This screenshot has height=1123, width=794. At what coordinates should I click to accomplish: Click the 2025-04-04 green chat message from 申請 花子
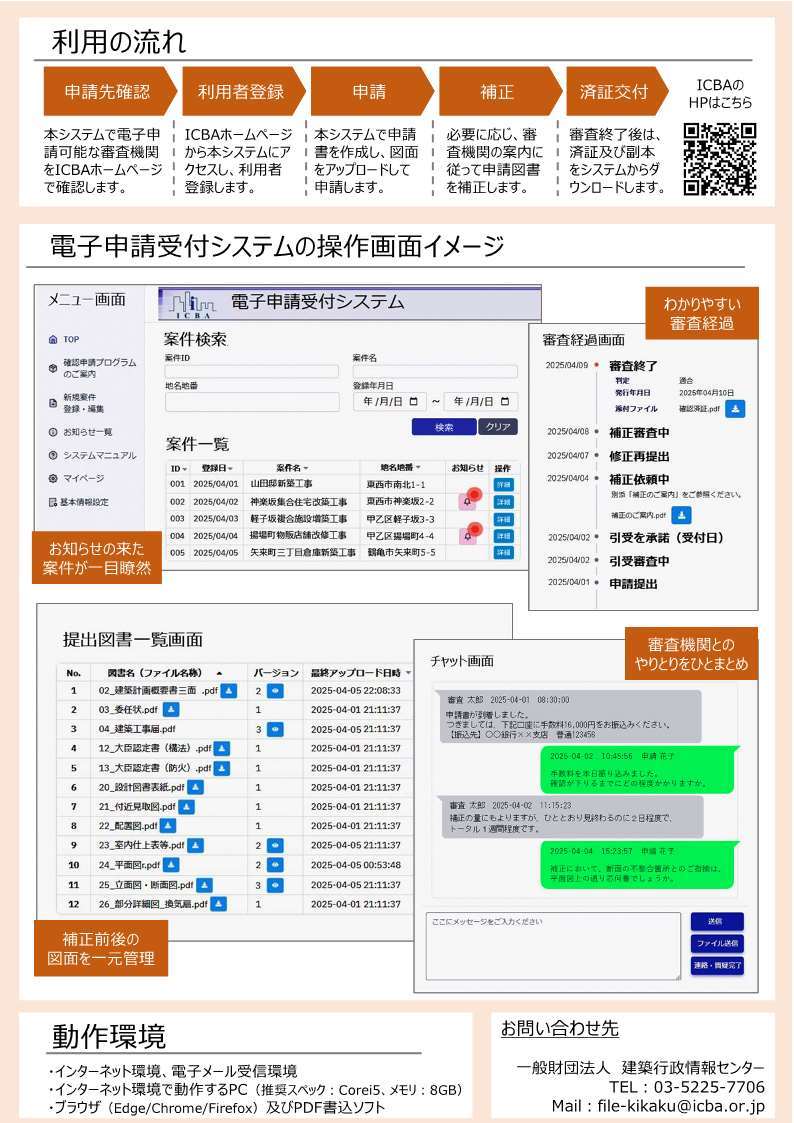[x=637, y=865]
